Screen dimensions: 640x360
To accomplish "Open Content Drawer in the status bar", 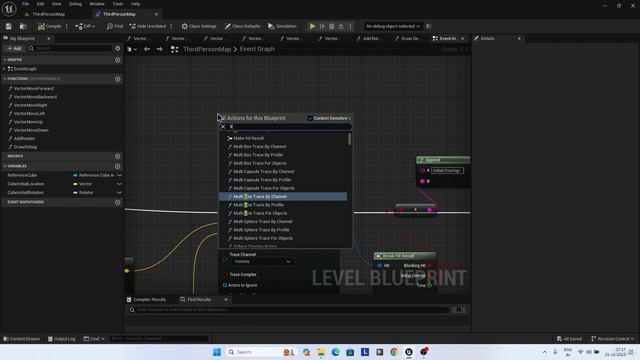I will coord(21,339).
